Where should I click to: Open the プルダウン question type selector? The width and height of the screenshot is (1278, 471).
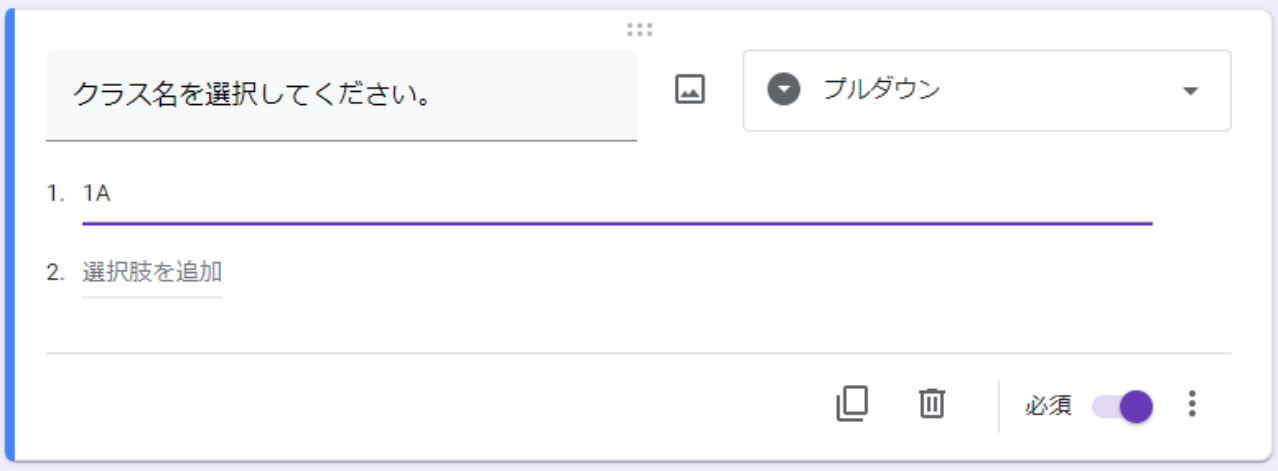(x=986, y=90)
